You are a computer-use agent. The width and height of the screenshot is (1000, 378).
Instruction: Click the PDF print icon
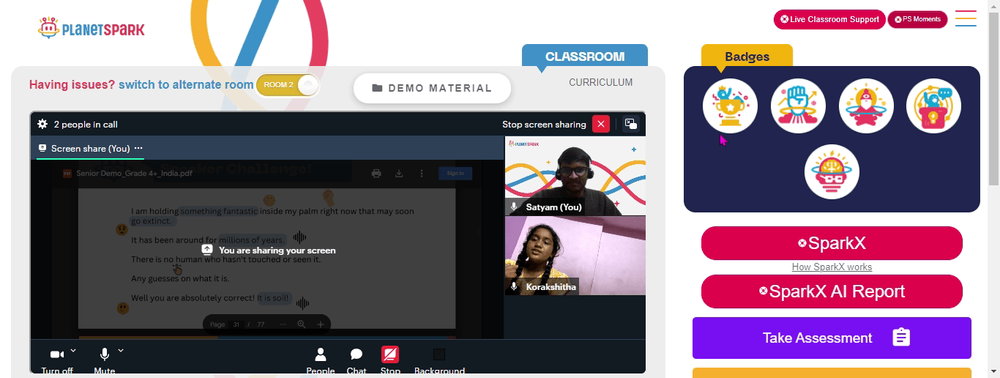tap(376, 173)
